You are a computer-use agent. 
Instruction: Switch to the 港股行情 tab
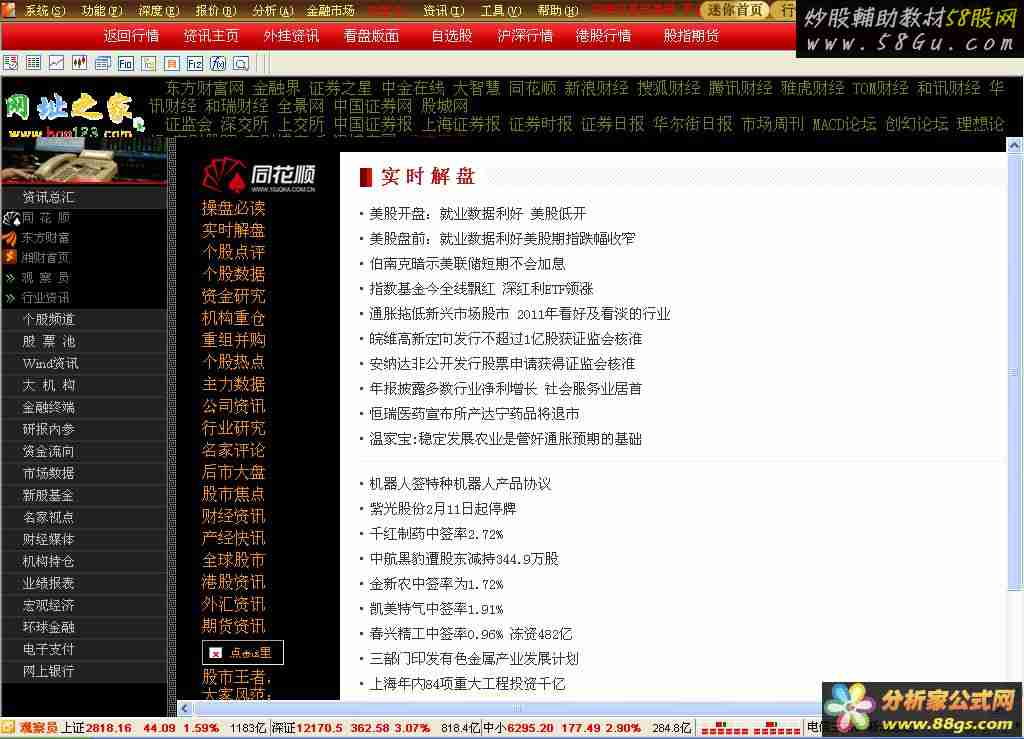coord(603,36)
